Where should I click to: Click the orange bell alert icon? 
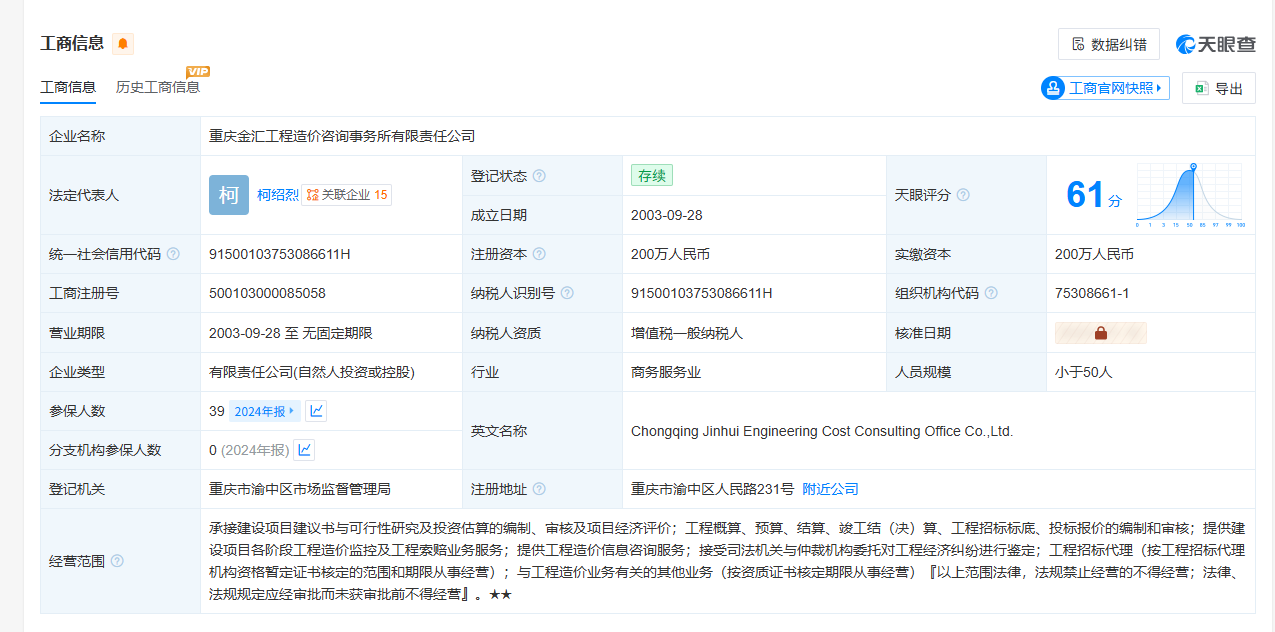[122, 44]
